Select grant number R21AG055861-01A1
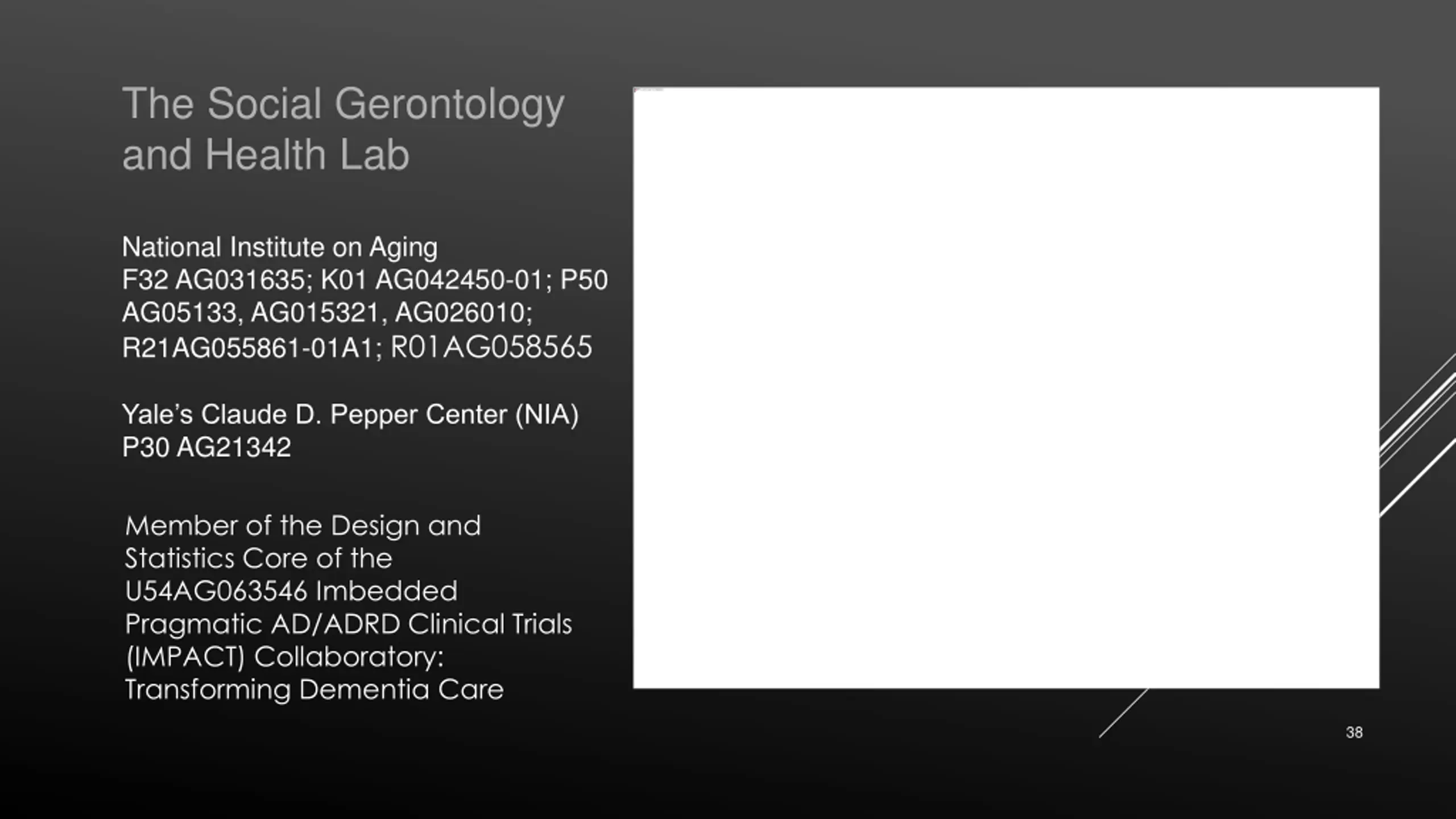 point(248,348)
